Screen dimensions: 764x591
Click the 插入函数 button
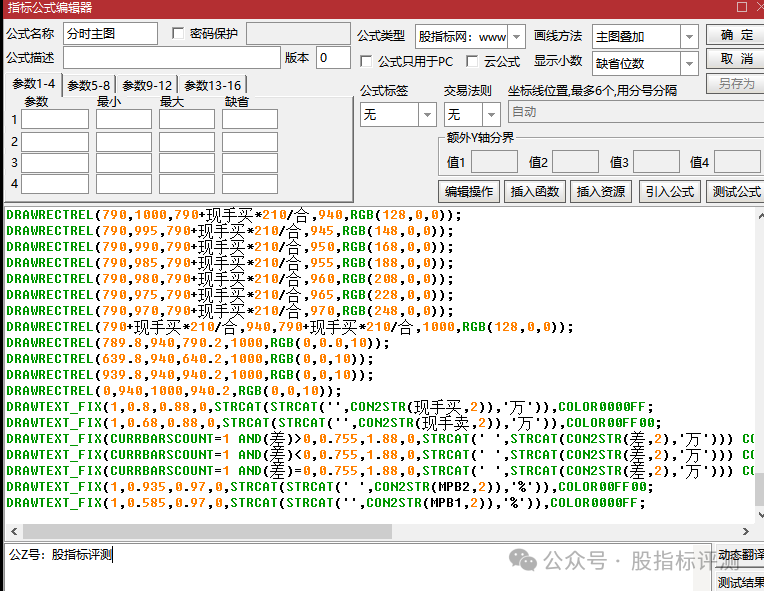click(535, 191)
